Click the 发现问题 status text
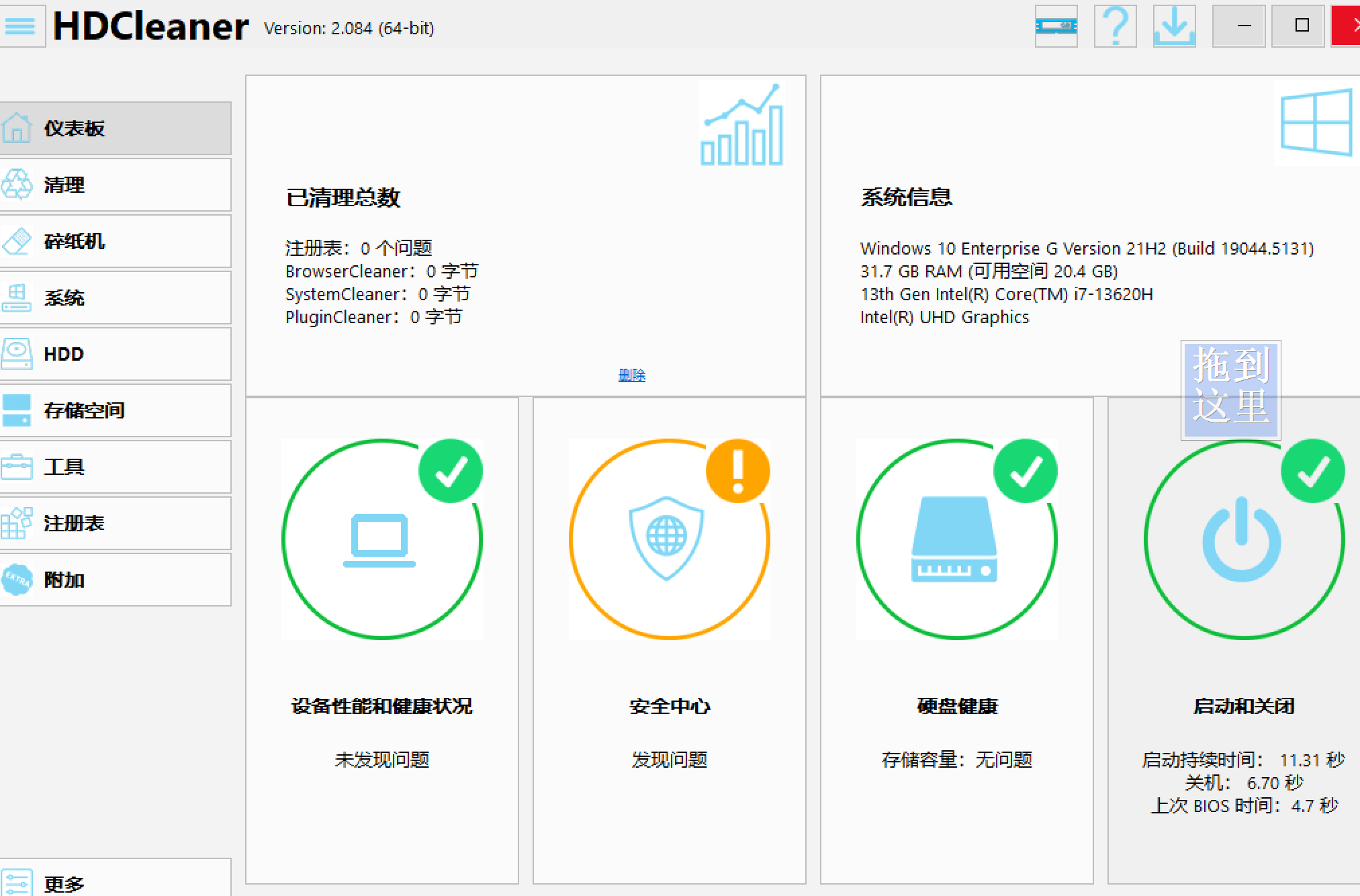 click(x=669, y=760)
